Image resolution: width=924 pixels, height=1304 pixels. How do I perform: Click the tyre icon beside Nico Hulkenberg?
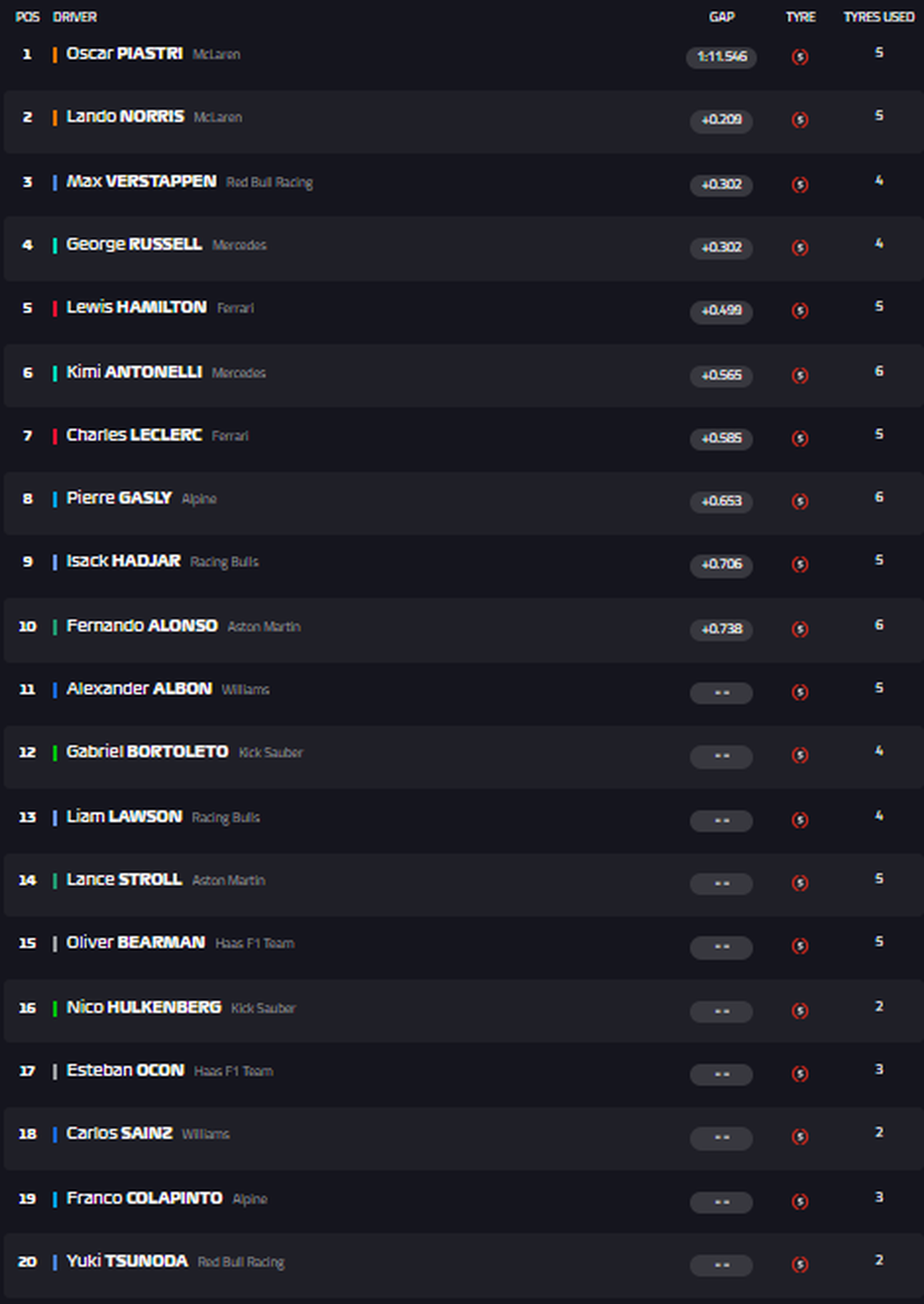click(800, 1011)
